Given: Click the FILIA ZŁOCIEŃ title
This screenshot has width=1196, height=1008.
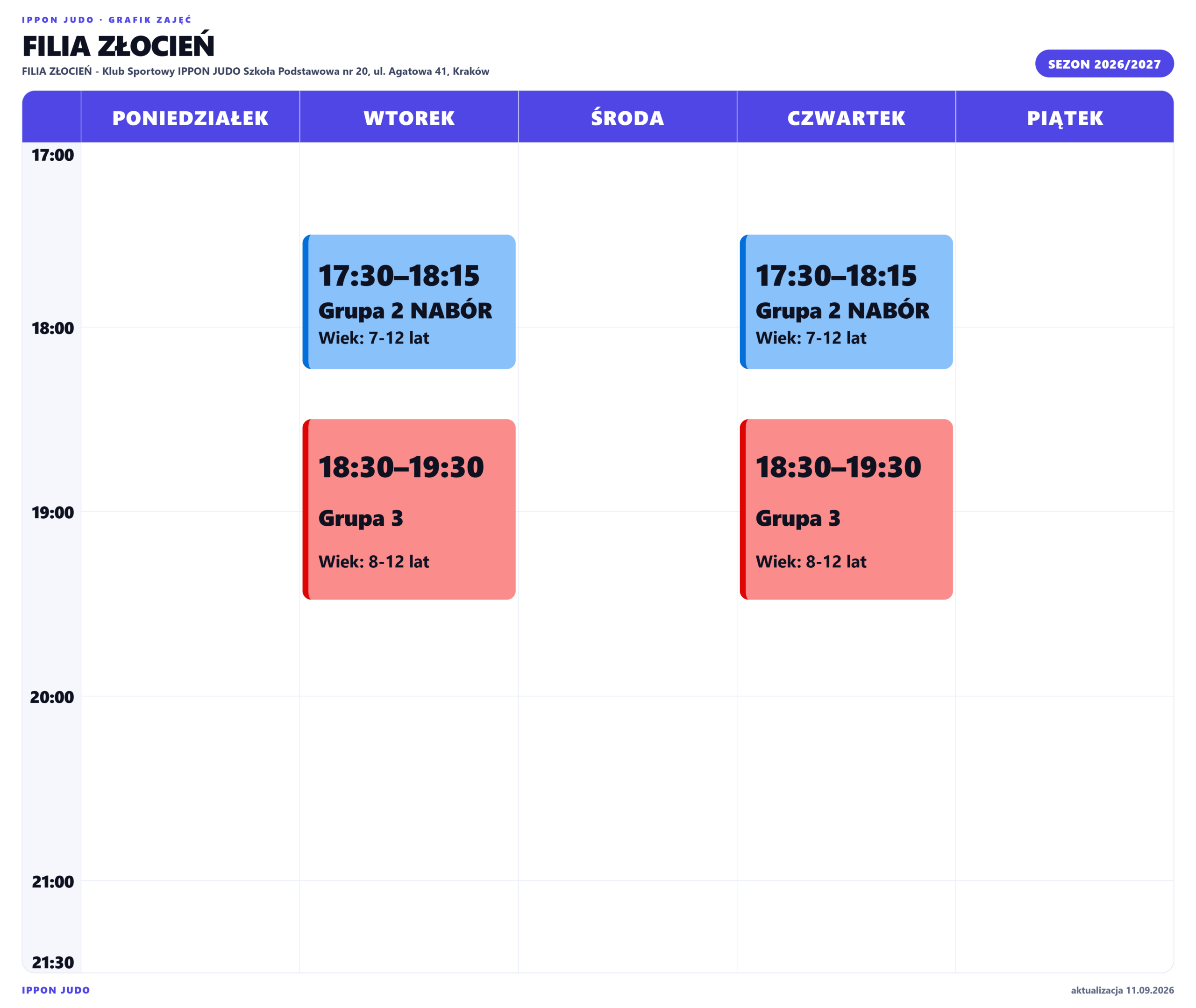Looking at the screenshot, I should coord(118,46).
